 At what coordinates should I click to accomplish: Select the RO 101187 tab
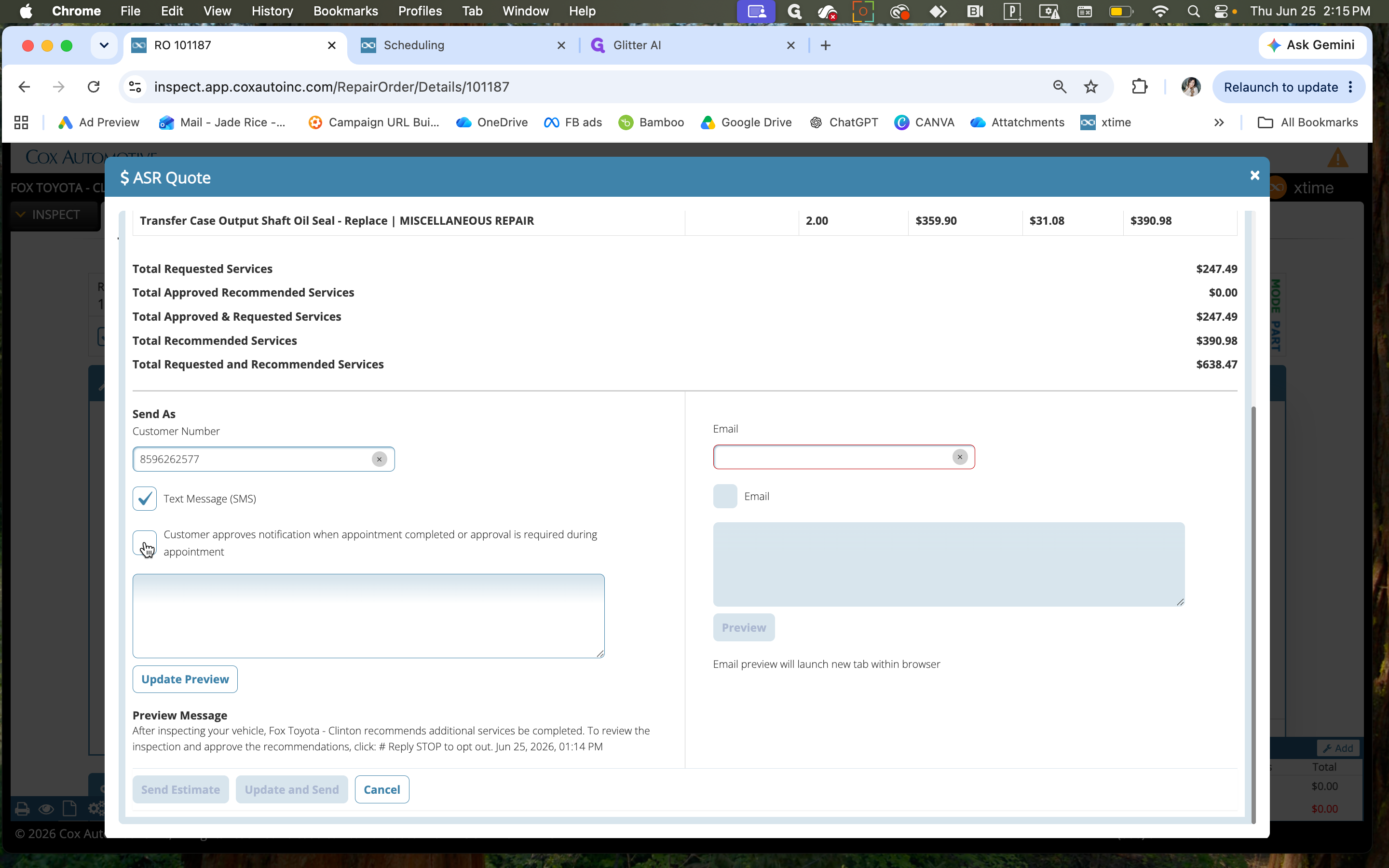pyautogui.click(x=235, y=45)
